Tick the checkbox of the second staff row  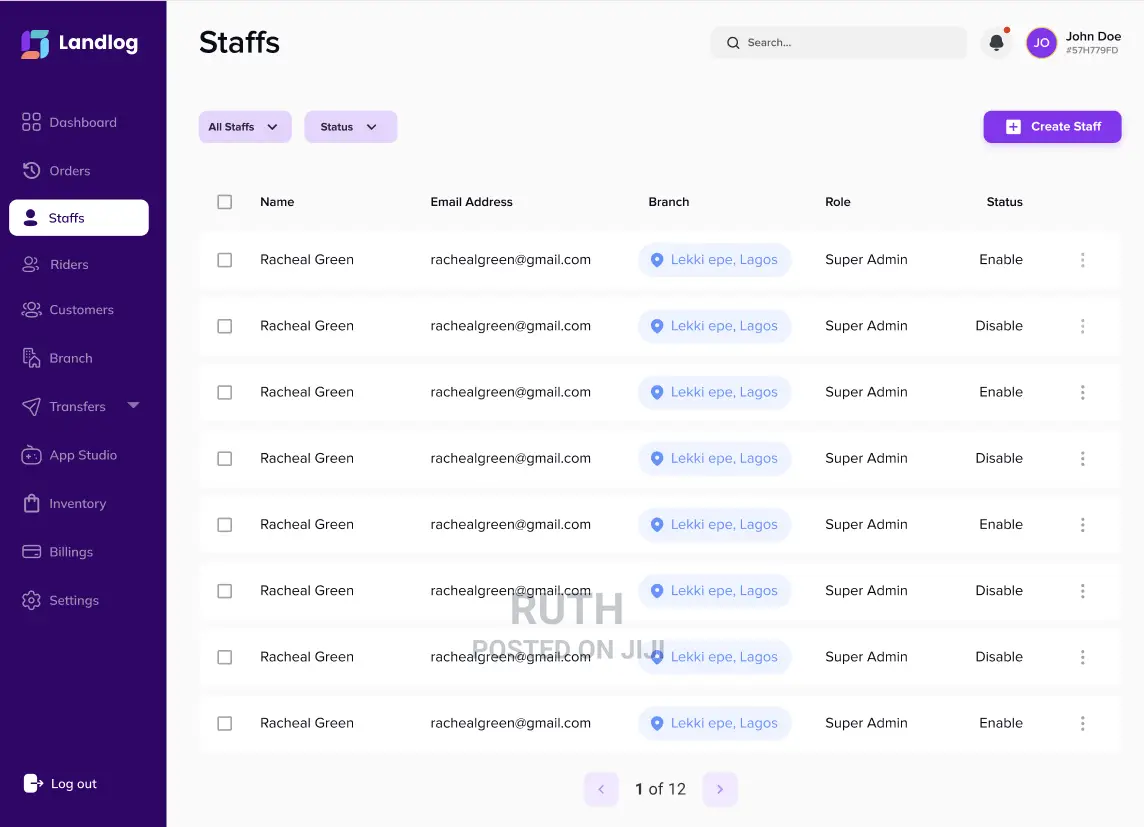(x=225, y=326)
